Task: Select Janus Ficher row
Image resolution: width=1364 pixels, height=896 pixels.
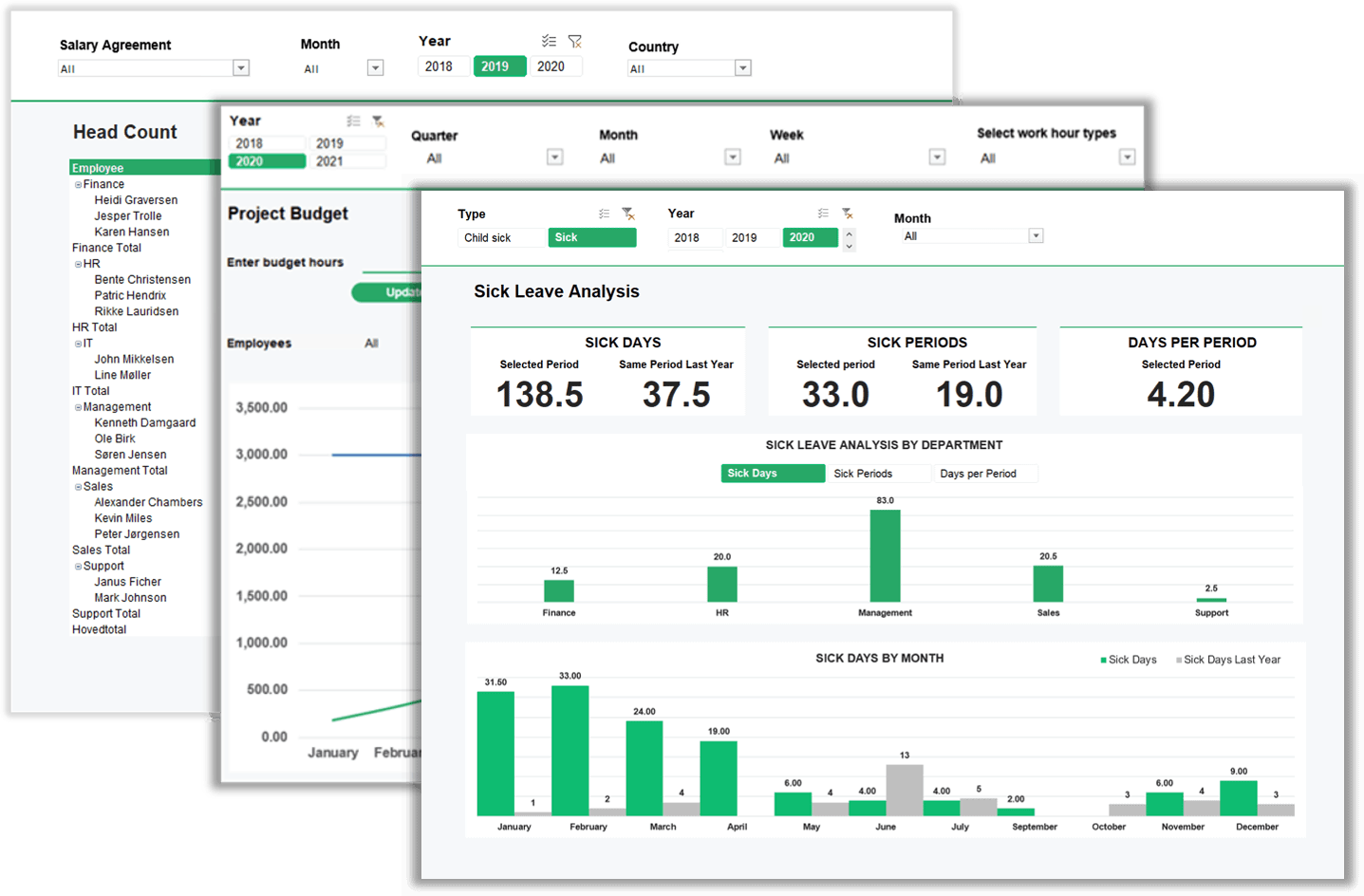Action: (x=127, y=583)
